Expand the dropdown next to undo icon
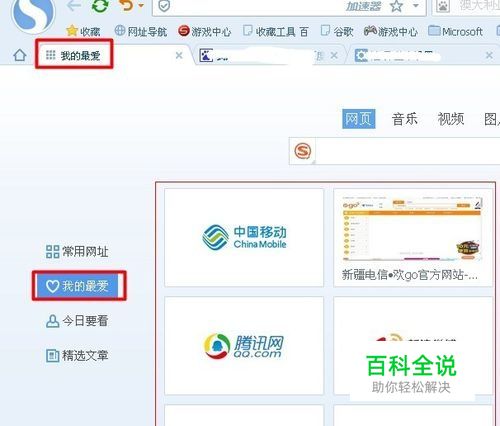This screenshot has height=426, width=500. coord(141,5)
